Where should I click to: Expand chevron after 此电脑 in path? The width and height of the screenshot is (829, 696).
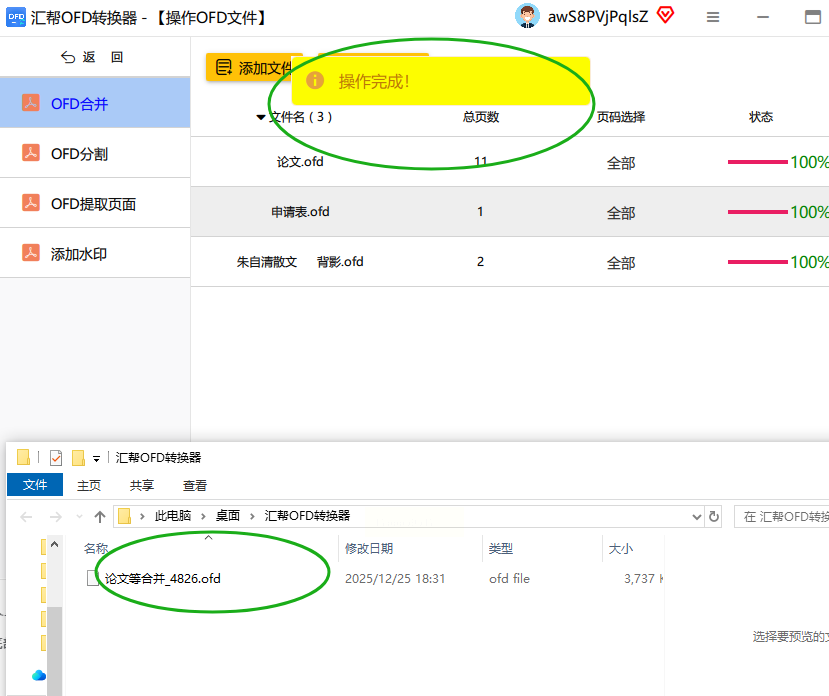click(x=203, y=516)
